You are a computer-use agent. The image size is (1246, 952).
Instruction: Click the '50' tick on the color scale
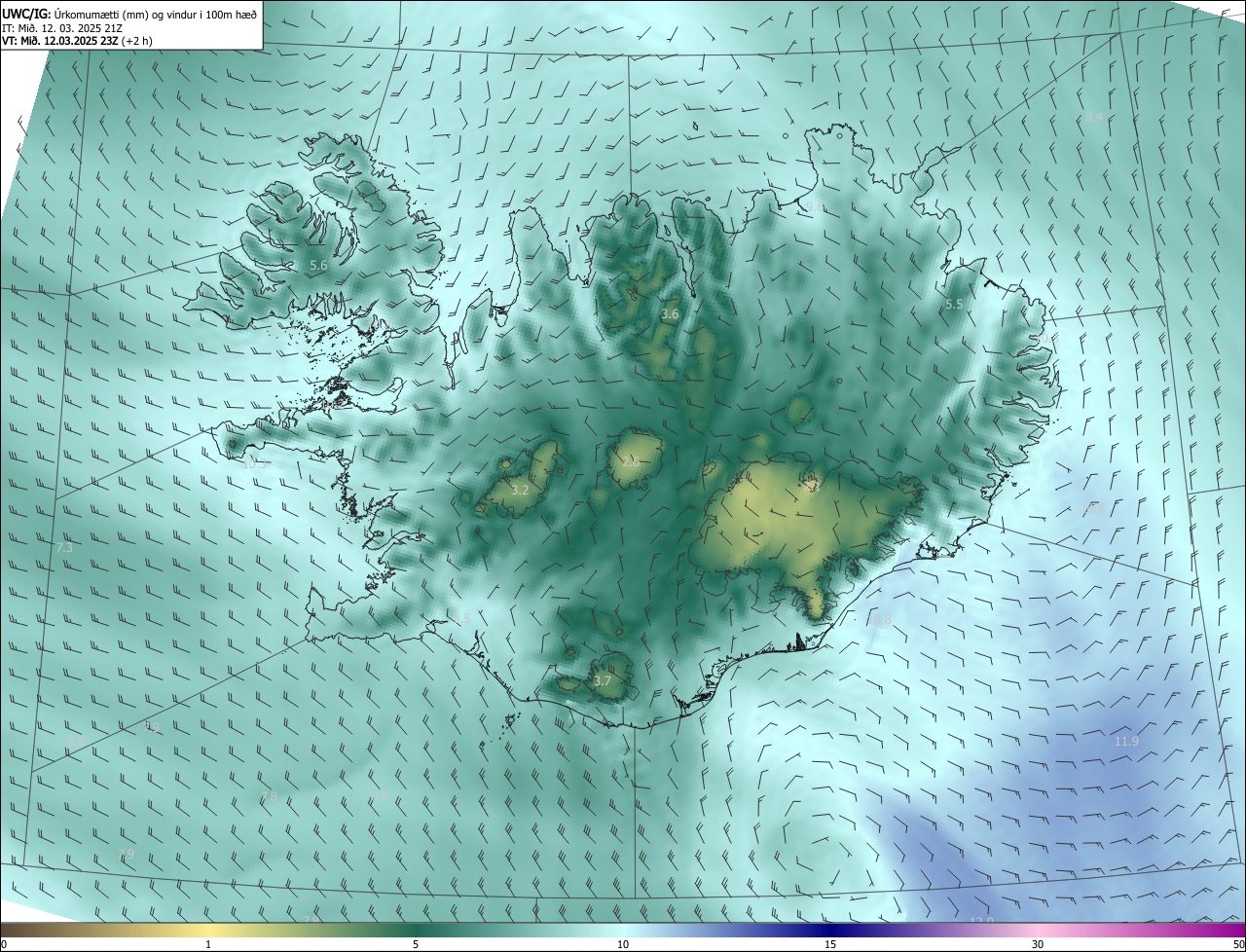(x=1238, y=944)
